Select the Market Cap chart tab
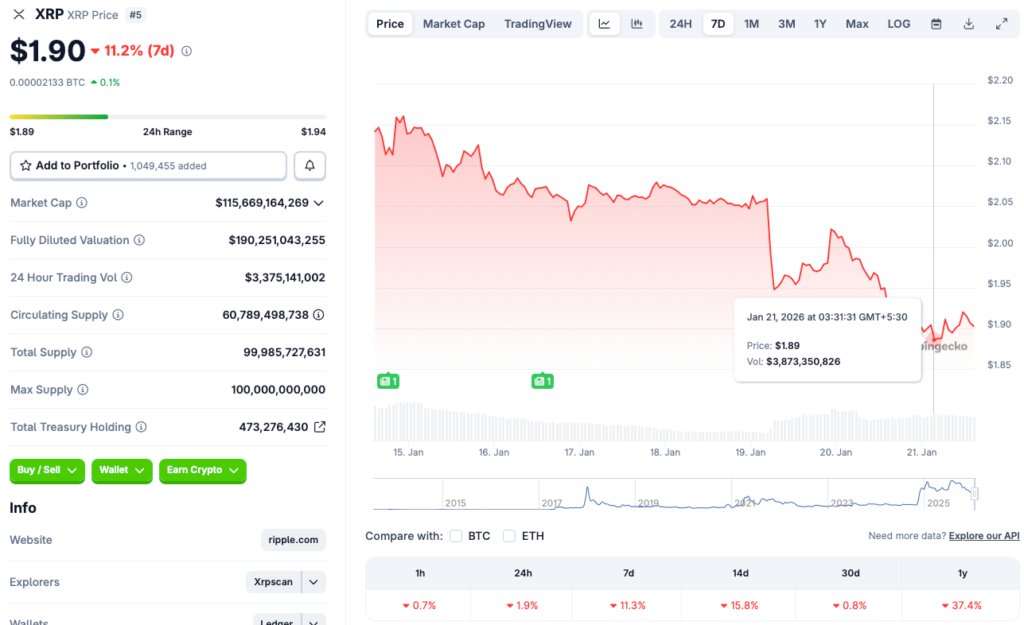Screen dimensions: 1024x625 click(453, 22)
